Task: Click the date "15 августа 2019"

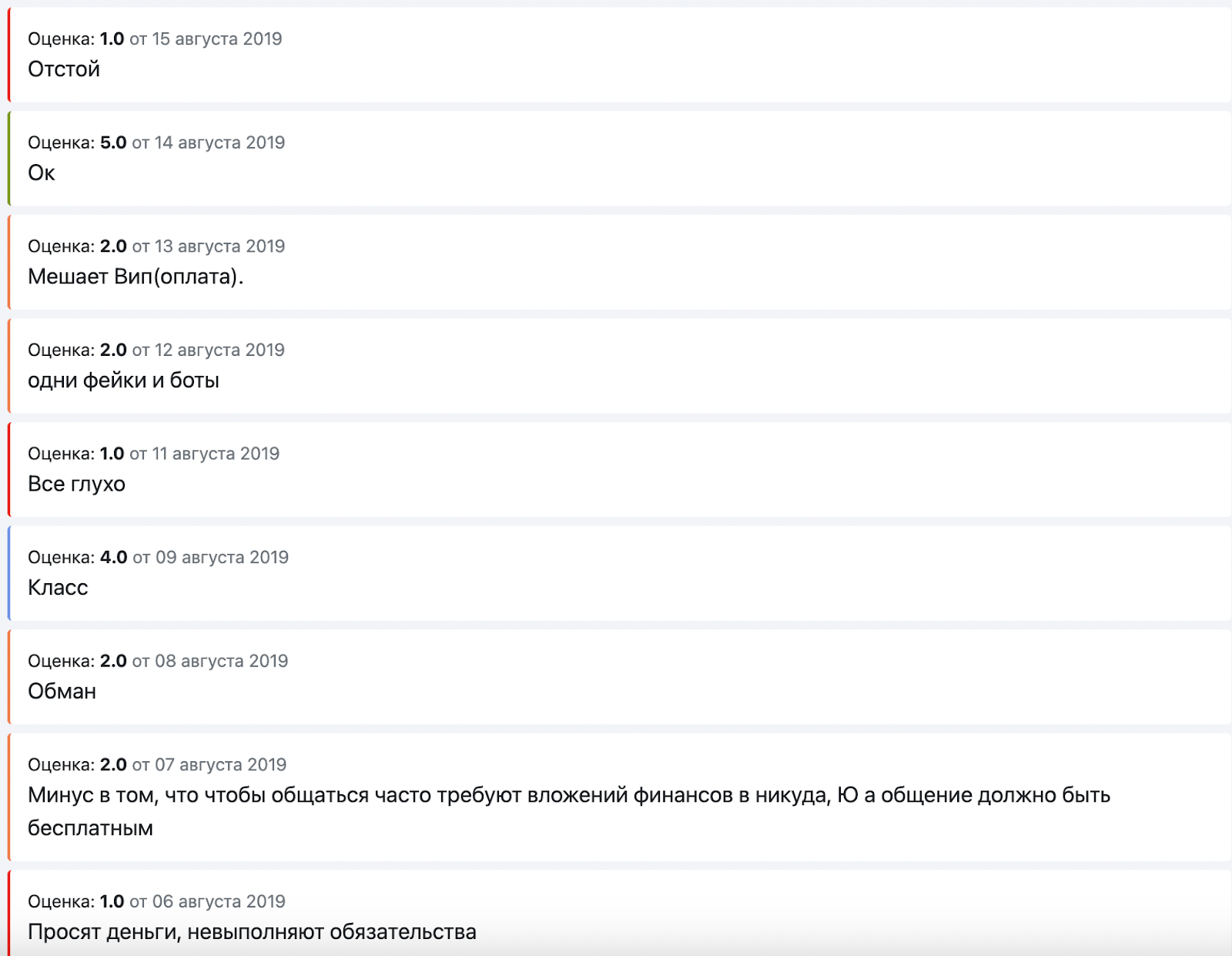Action: (x=217, y=39)
